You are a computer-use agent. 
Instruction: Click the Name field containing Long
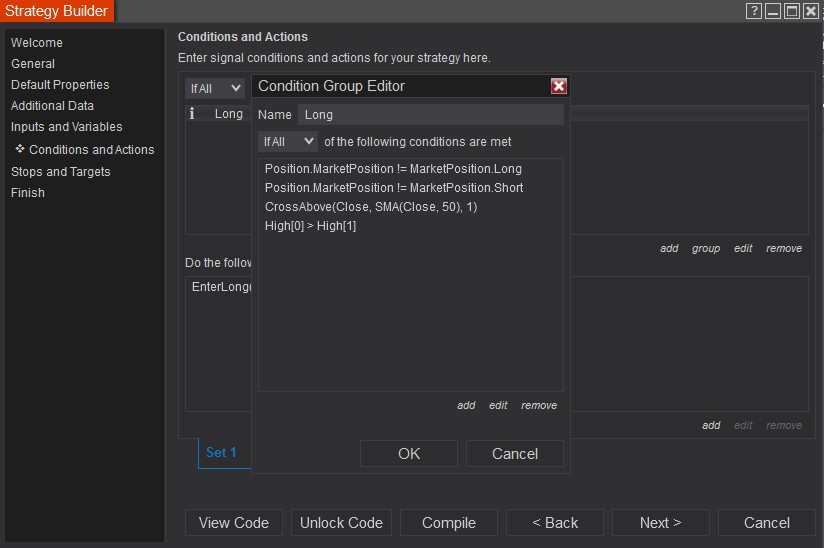(430, 115)
